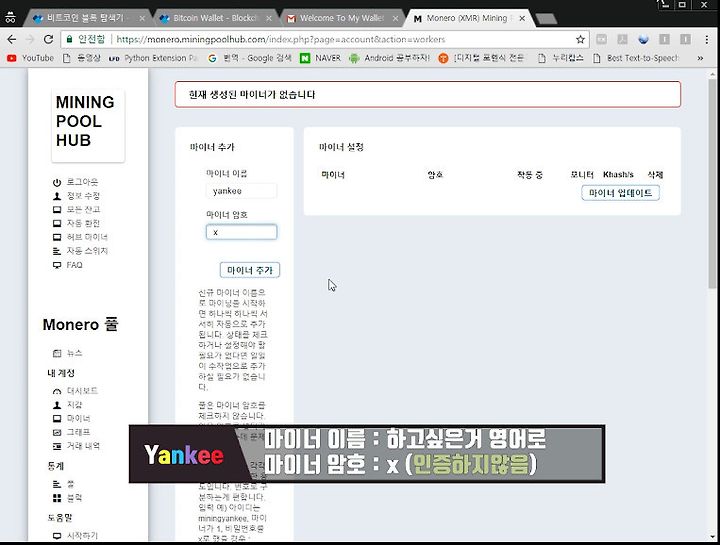The width and height of the screenshot is (720, 545).
Task: Click the 시작하기 help icon
Action: 57,536
